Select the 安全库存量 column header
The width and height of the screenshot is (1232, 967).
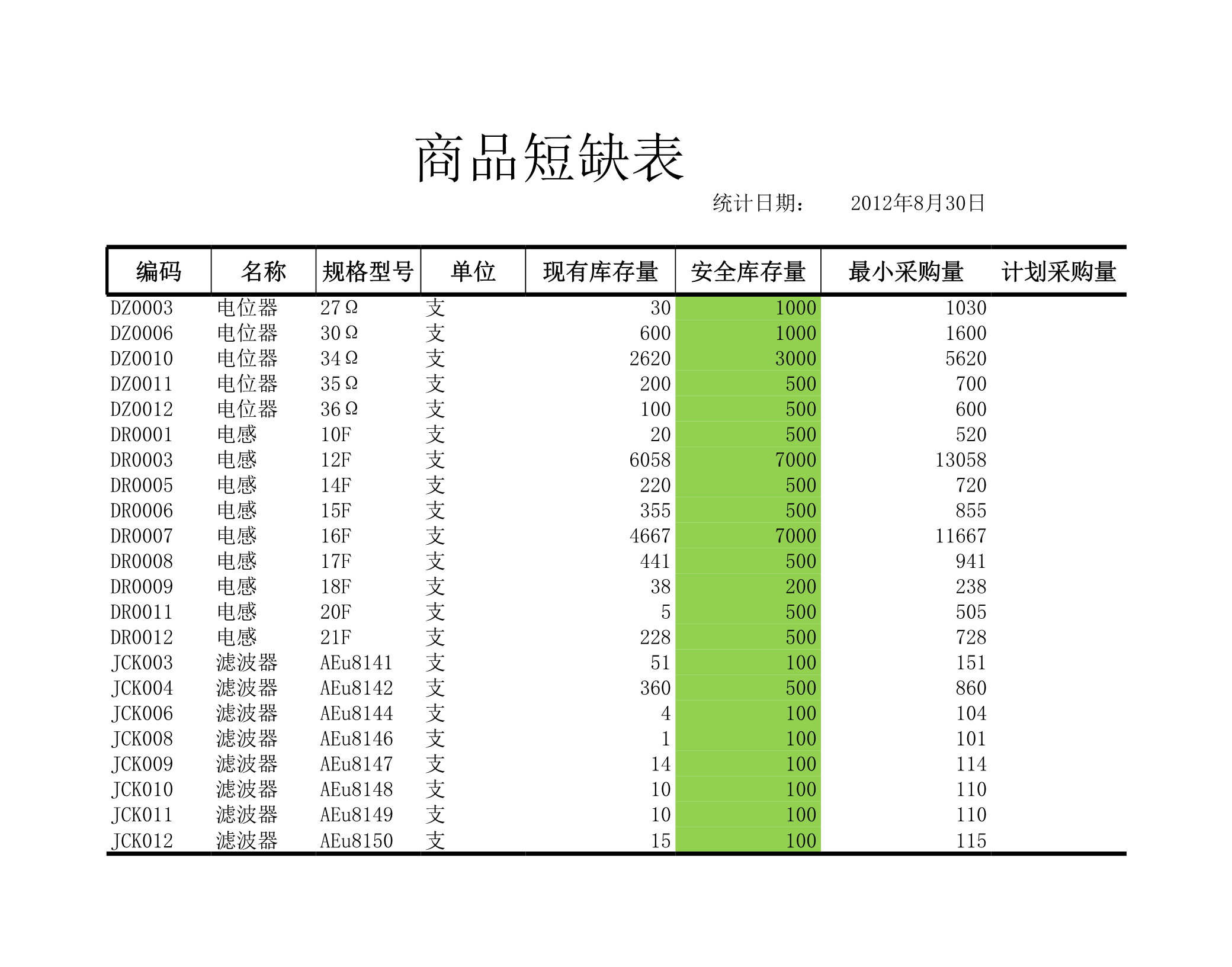747,271
